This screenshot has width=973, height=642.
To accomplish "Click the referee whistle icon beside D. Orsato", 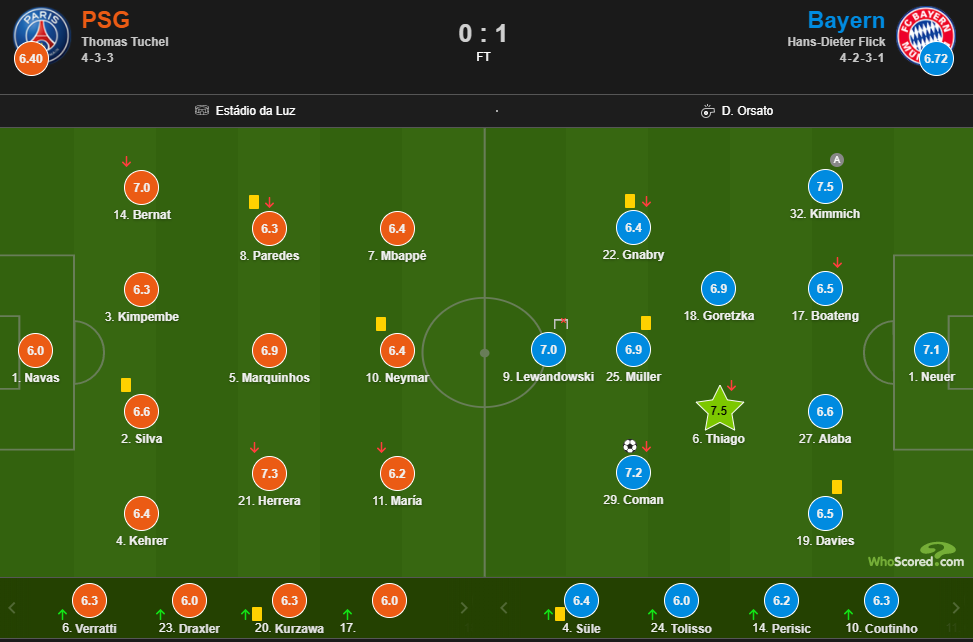I will (x=707, y=111).
